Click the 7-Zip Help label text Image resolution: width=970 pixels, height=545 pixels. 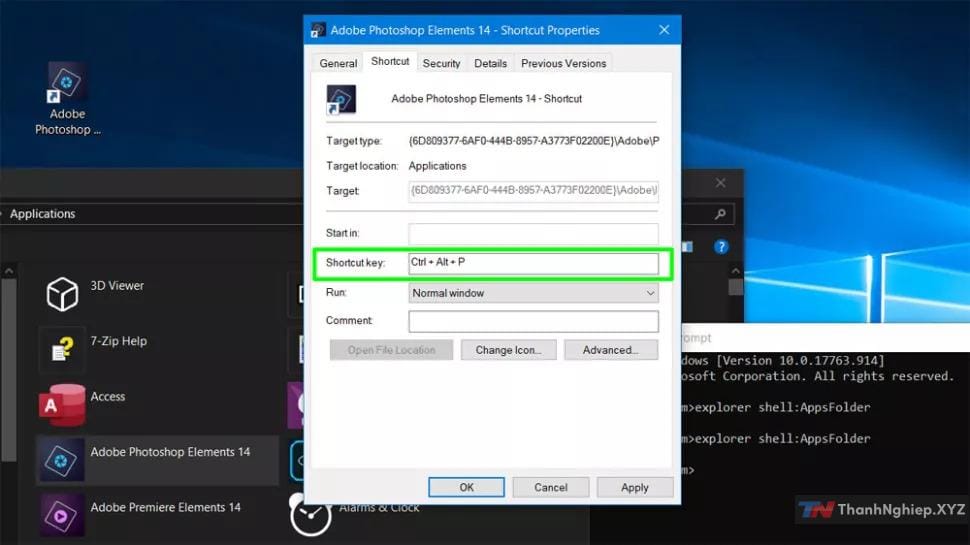[118, 341]
